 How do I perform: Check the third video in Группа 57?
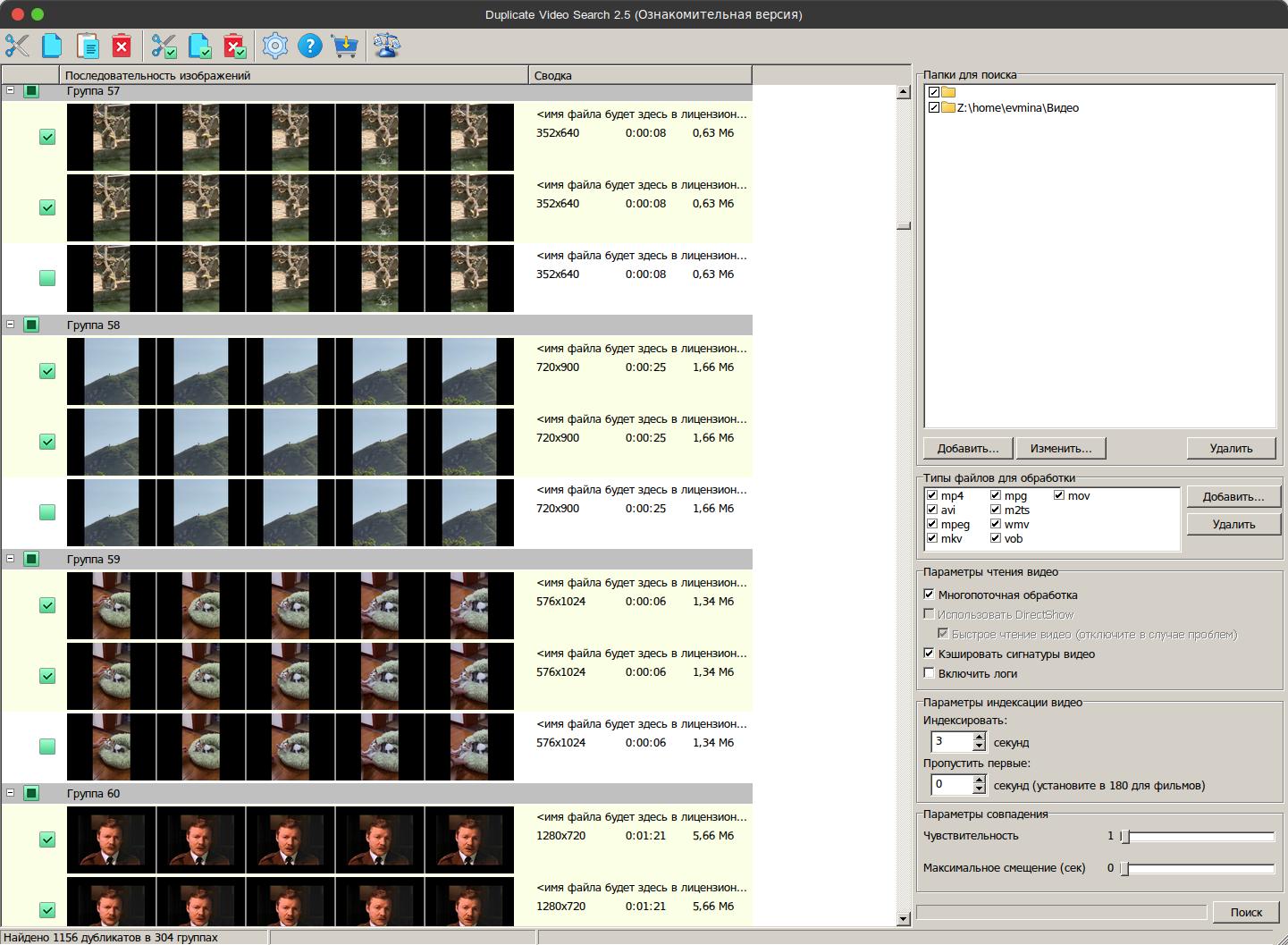(x=47, y=278)
